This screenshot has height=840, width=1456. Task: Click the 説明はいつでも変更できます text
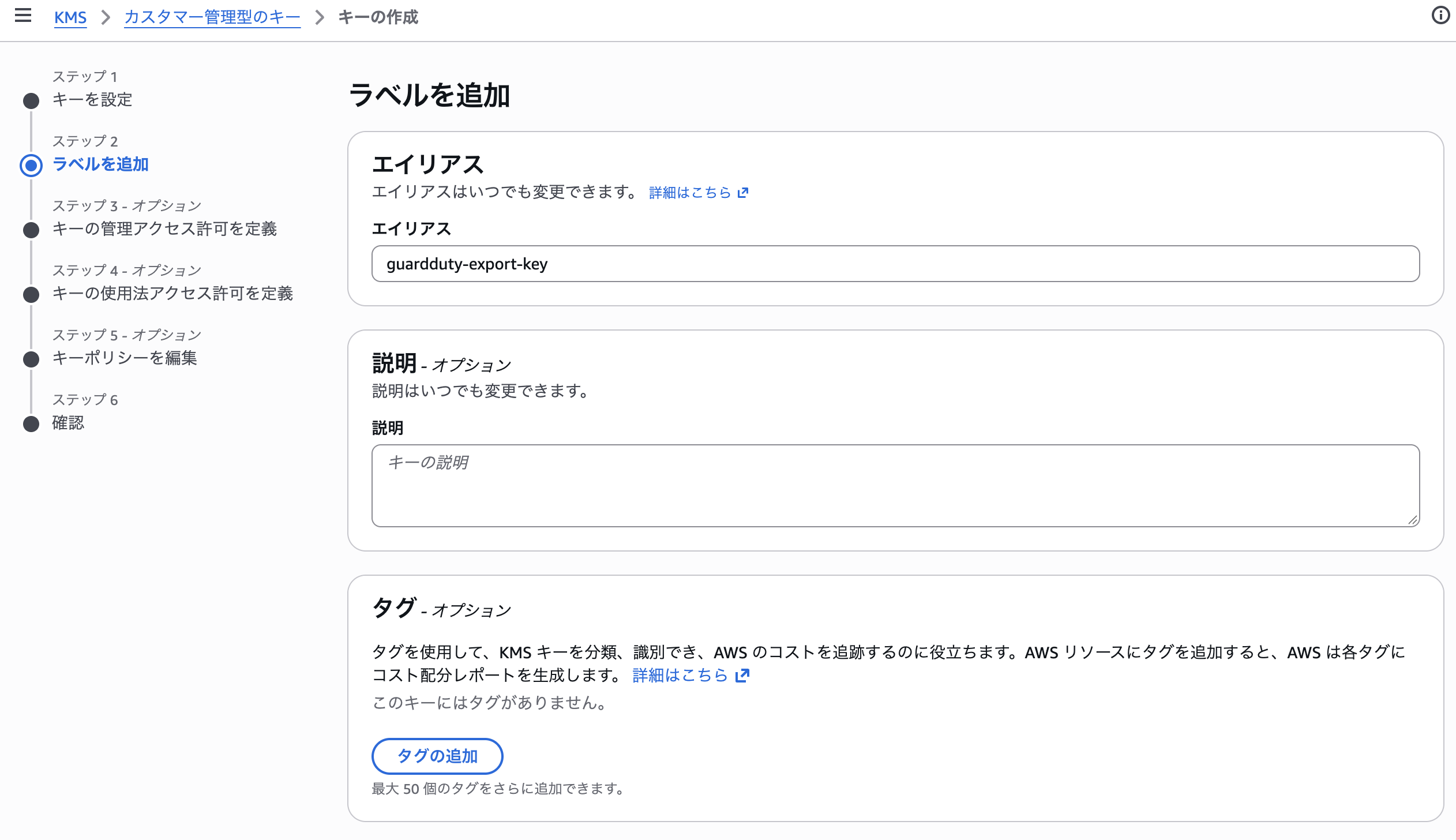coord(480,391)
